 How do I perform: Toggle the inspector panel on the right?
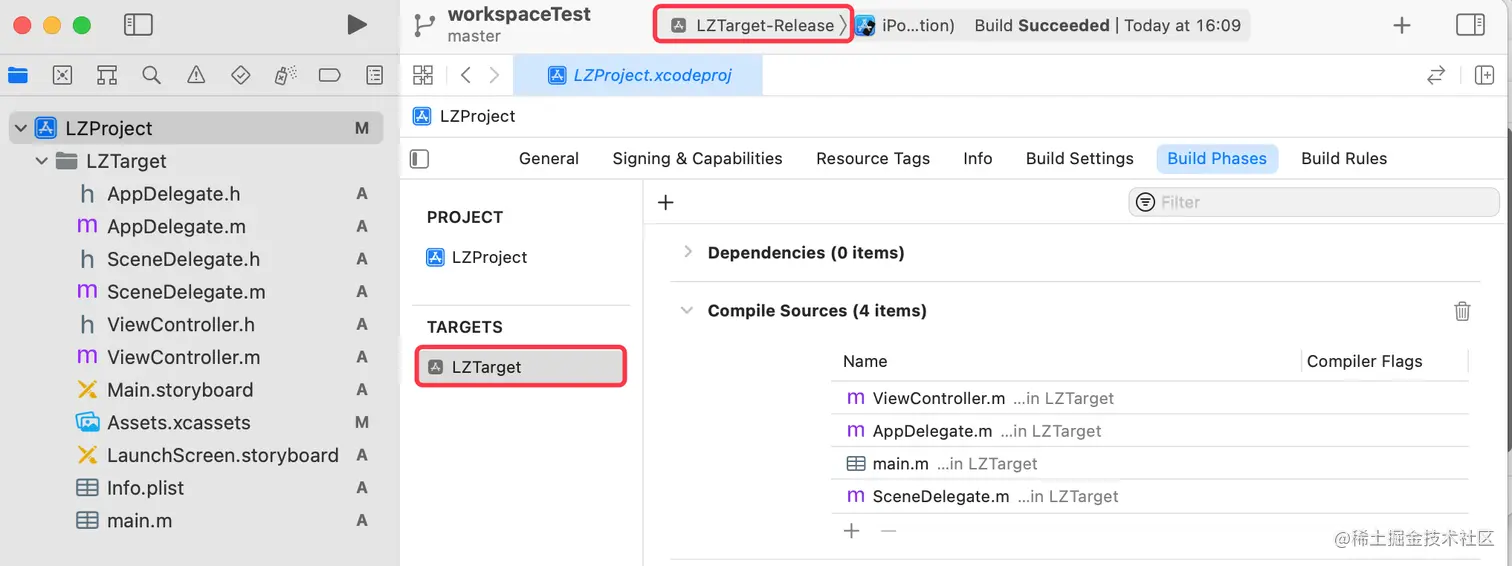(1470, 25)
